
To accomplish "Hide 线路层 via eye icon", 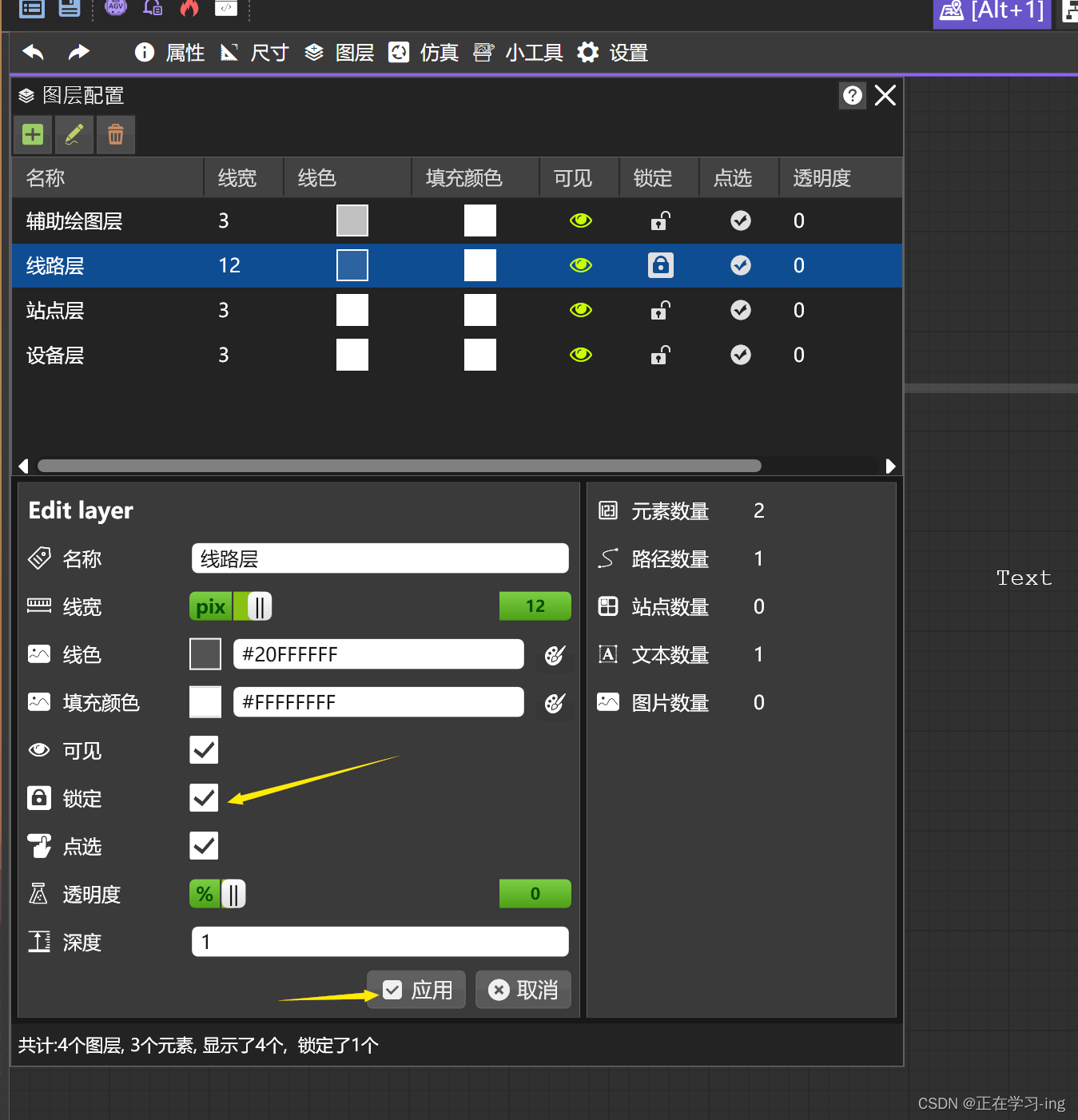I will point(581,265).
